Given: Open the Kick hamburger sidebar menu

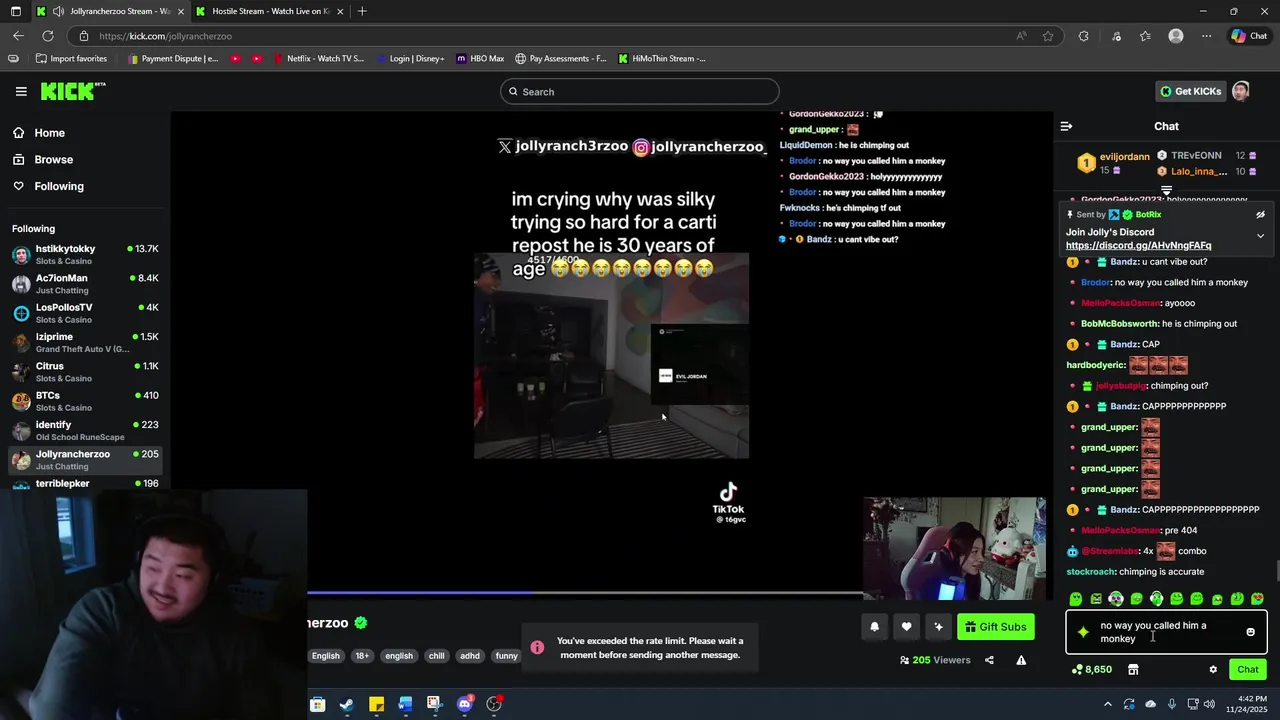Looking at the screenshot, I should 21,91.
